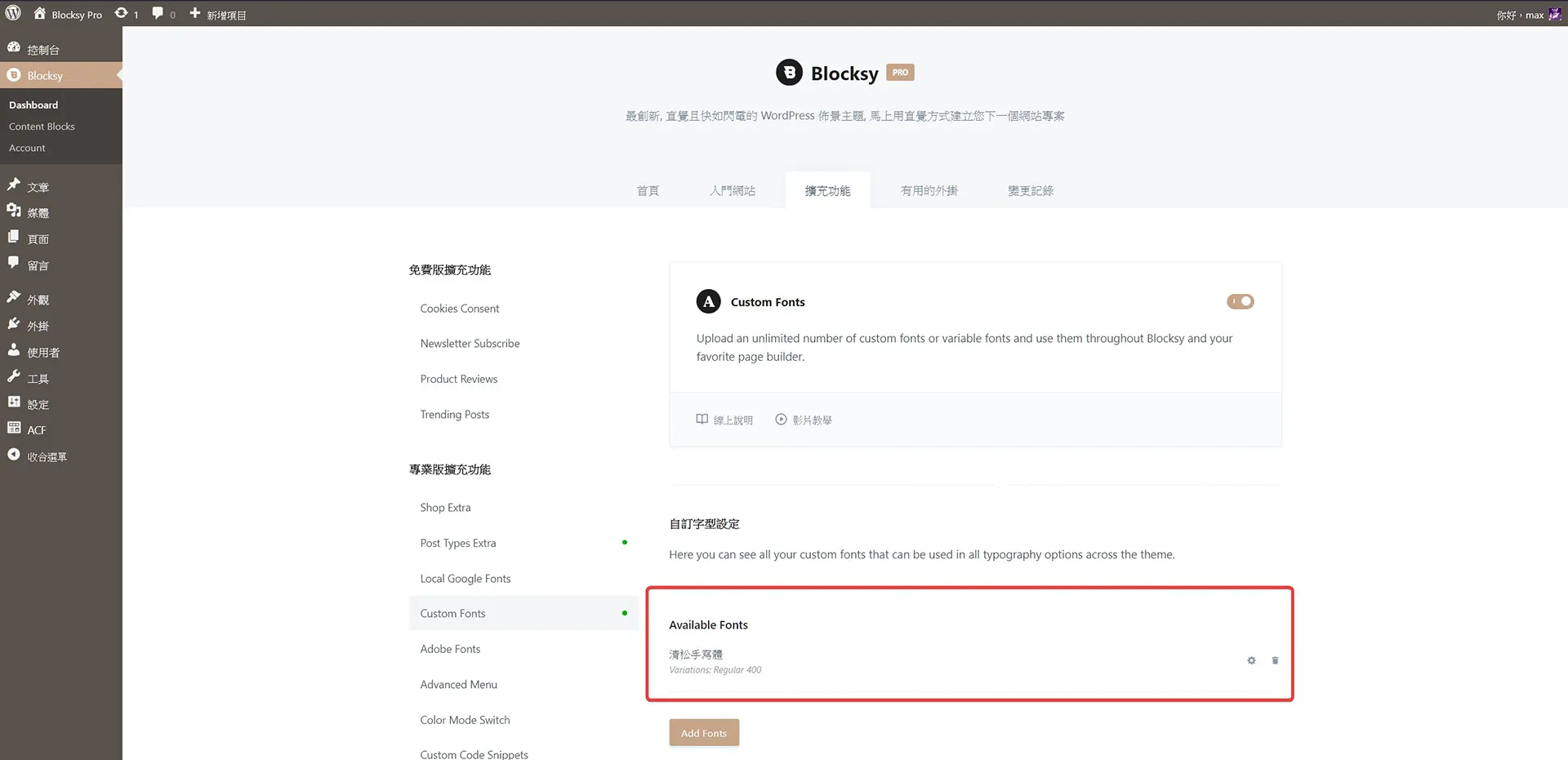
Task: Toggle the Custom Fonts extension switch
Action: click(x=1240, y=302)
